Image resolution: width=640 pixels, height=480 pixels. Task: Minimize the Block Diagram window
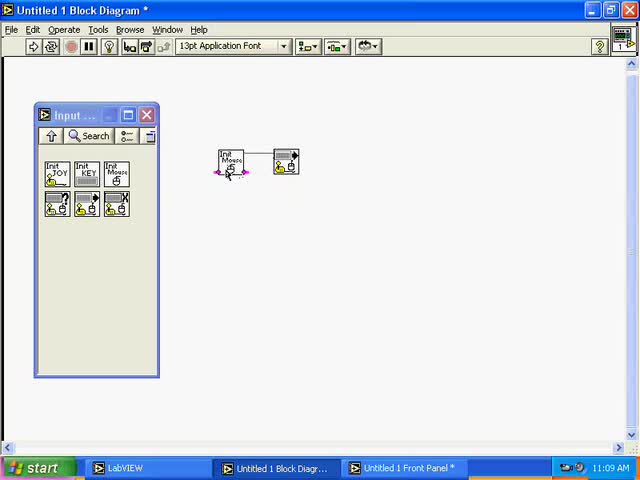click(593, 11)
